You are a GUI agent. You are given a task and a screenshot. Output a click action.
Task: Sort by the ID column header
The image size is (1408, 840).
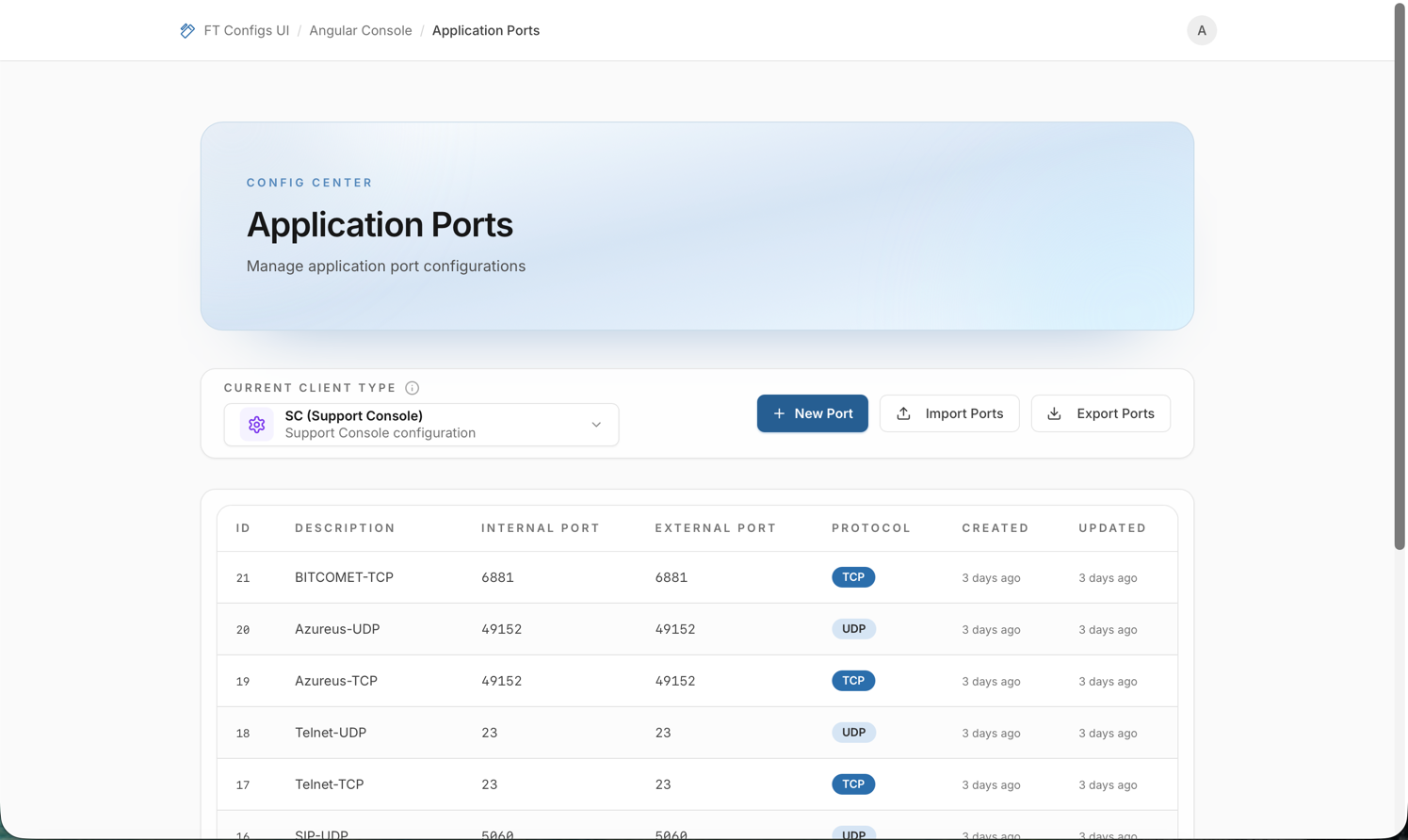(x=243, y=528)
